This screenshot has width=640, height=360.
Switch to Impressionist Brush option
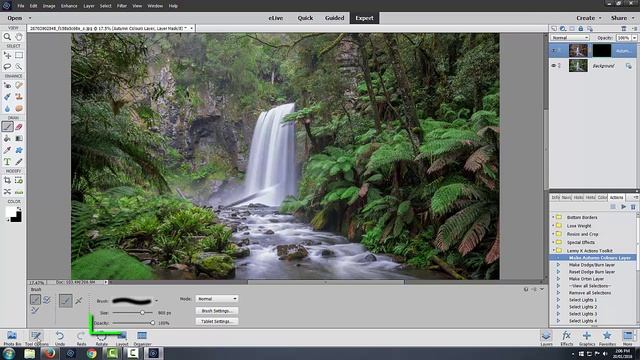[47, 300]
